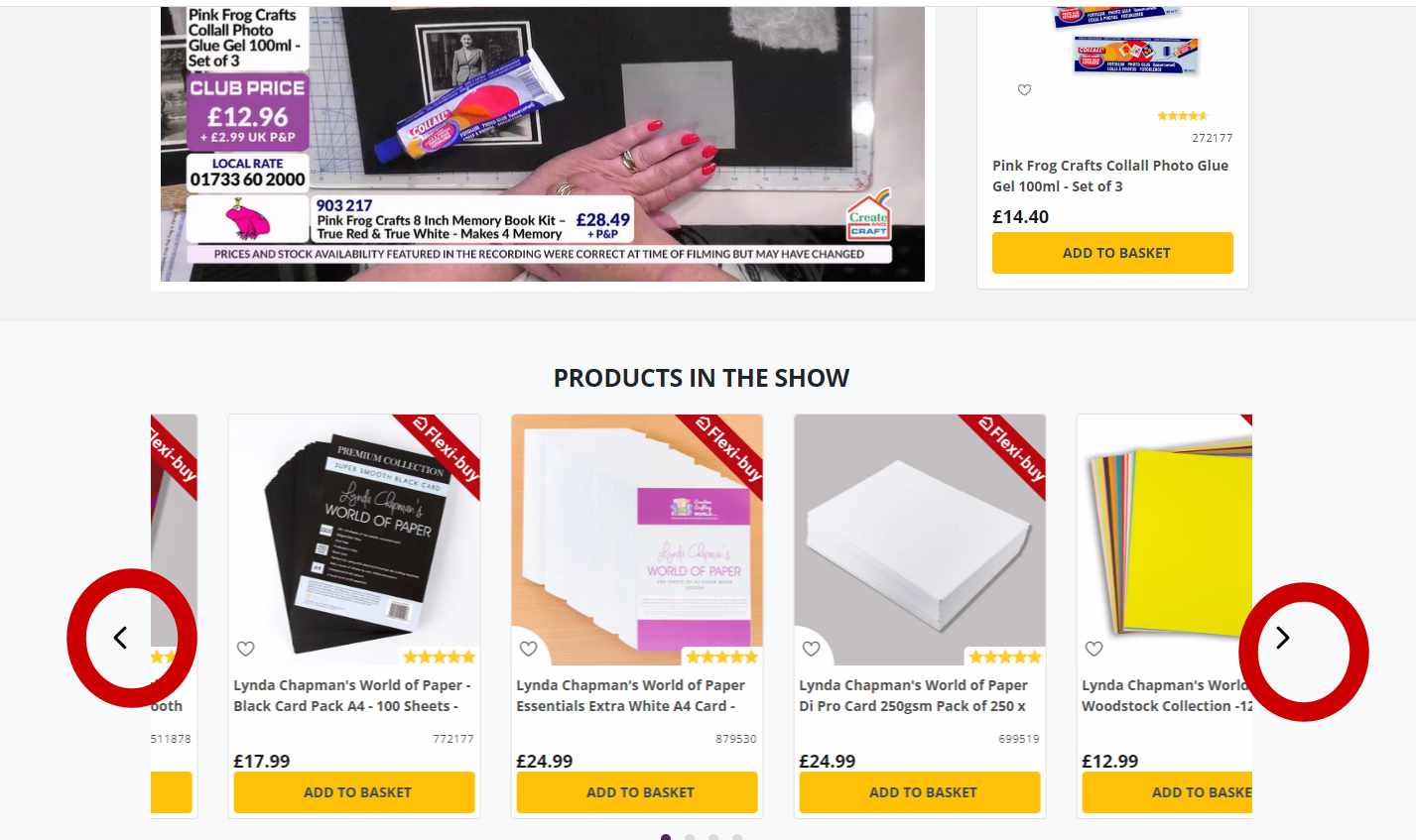Screen dimensions: 1416x840
Task: Add Pink Frog Crafts Photo Glue to basket
Action: coord(1112,253)
